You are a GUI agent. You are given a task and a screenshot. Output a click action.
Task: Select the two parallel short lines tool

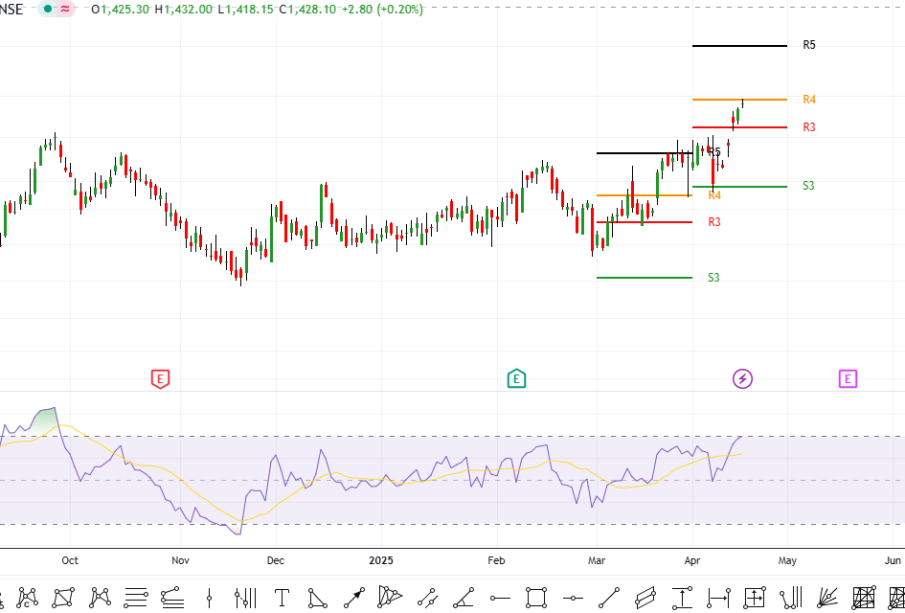click(427, 597)
